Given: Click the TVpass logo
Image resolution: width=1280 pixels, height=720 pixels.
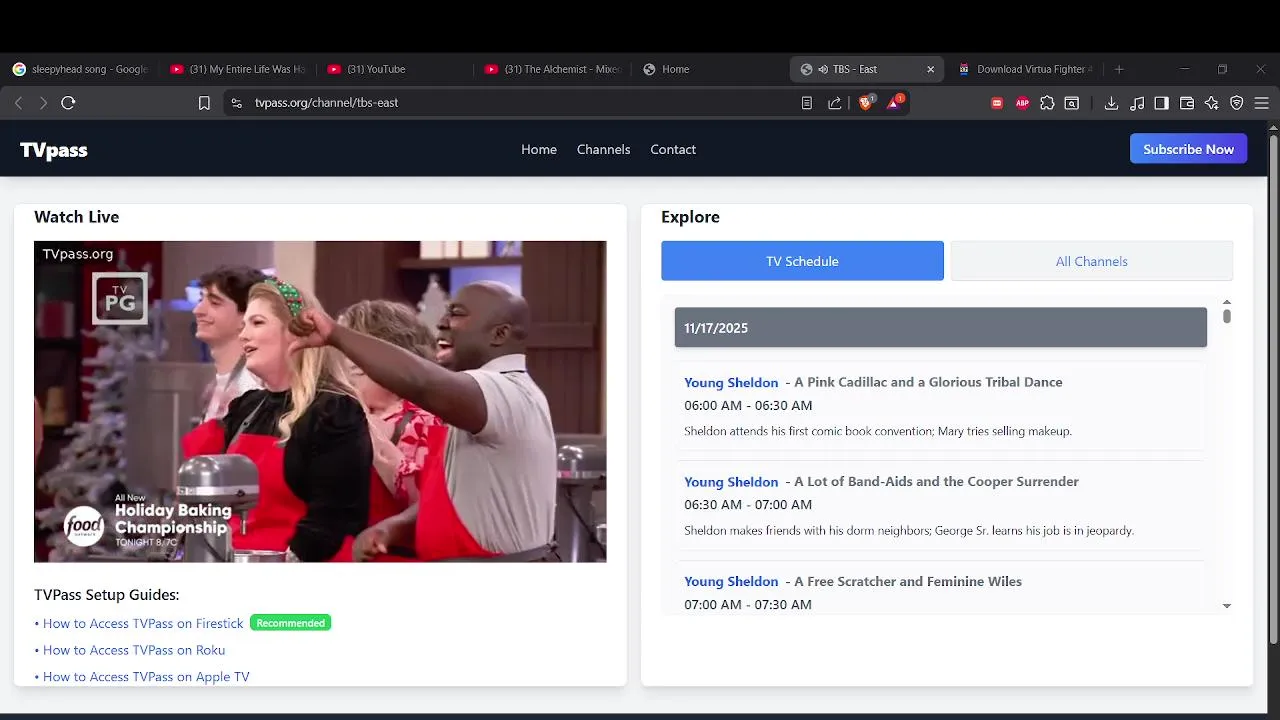Looking at the screenshot, I should [54, 150].
